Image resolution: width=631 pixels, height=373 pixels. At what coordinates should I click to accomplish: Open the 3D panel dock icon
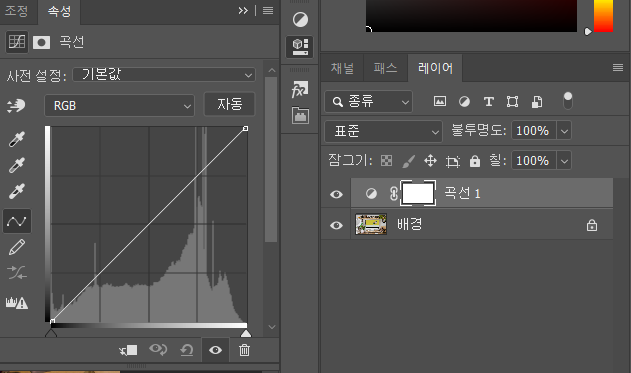coord(300,47)
